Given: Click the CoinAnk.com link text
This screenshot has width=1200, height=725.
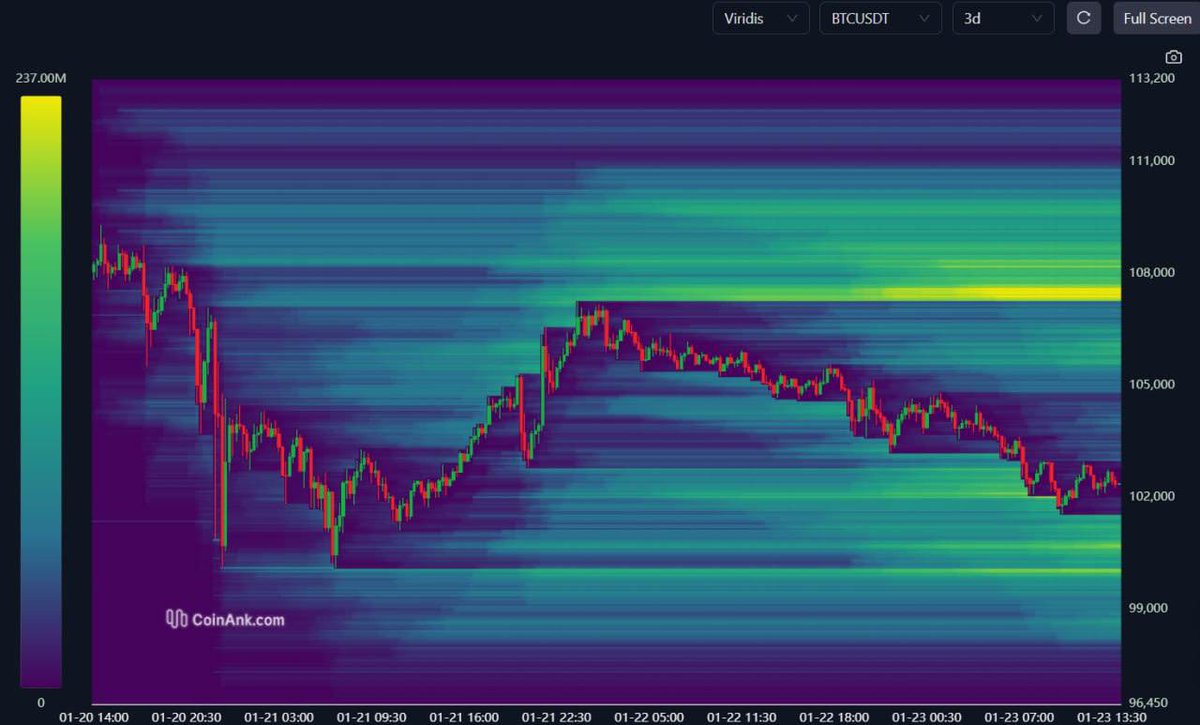Looking at the screenshot, I should click(x=241, y=618).
